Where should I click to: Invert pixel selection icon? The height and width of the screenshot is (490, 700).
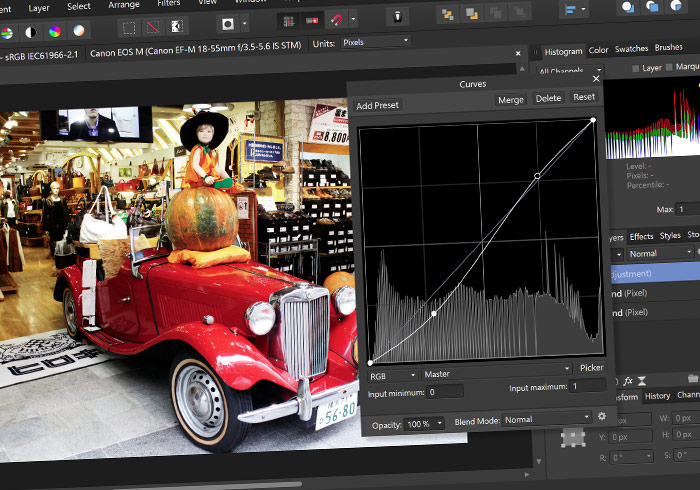[x=177, y=26]
